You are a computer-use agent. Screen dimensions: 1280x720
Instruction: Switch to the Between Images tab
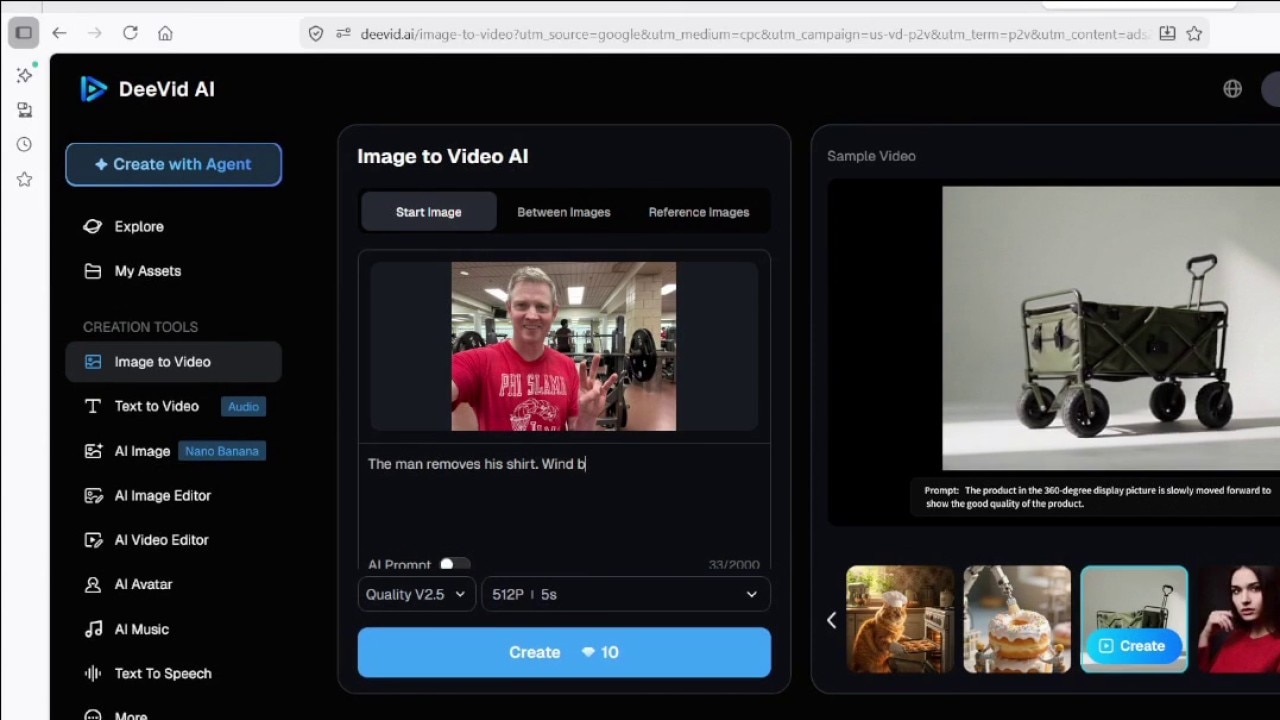(563, 212)
